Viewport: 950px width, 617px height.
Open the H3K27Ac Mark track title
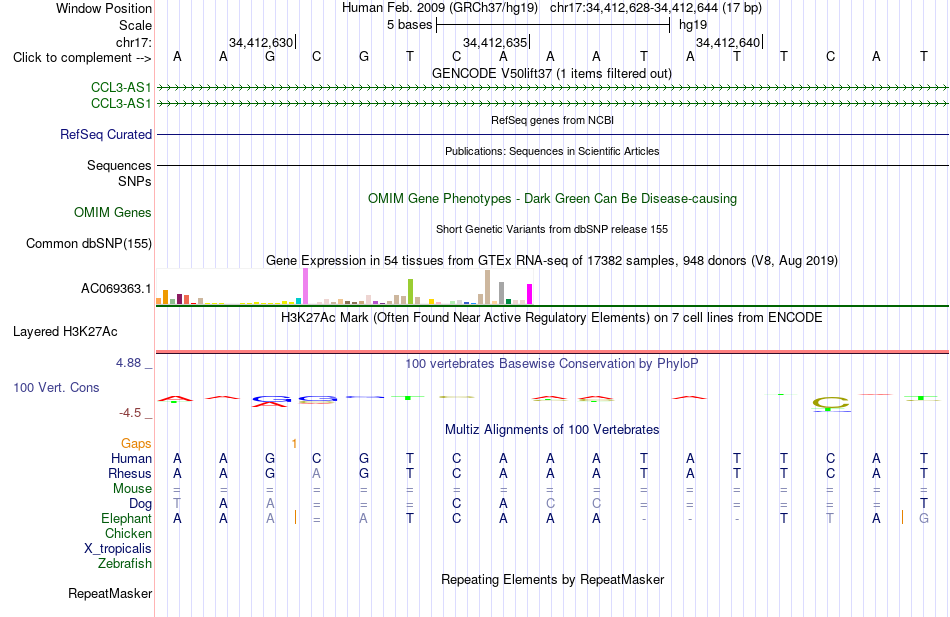[x=551, y=318]
